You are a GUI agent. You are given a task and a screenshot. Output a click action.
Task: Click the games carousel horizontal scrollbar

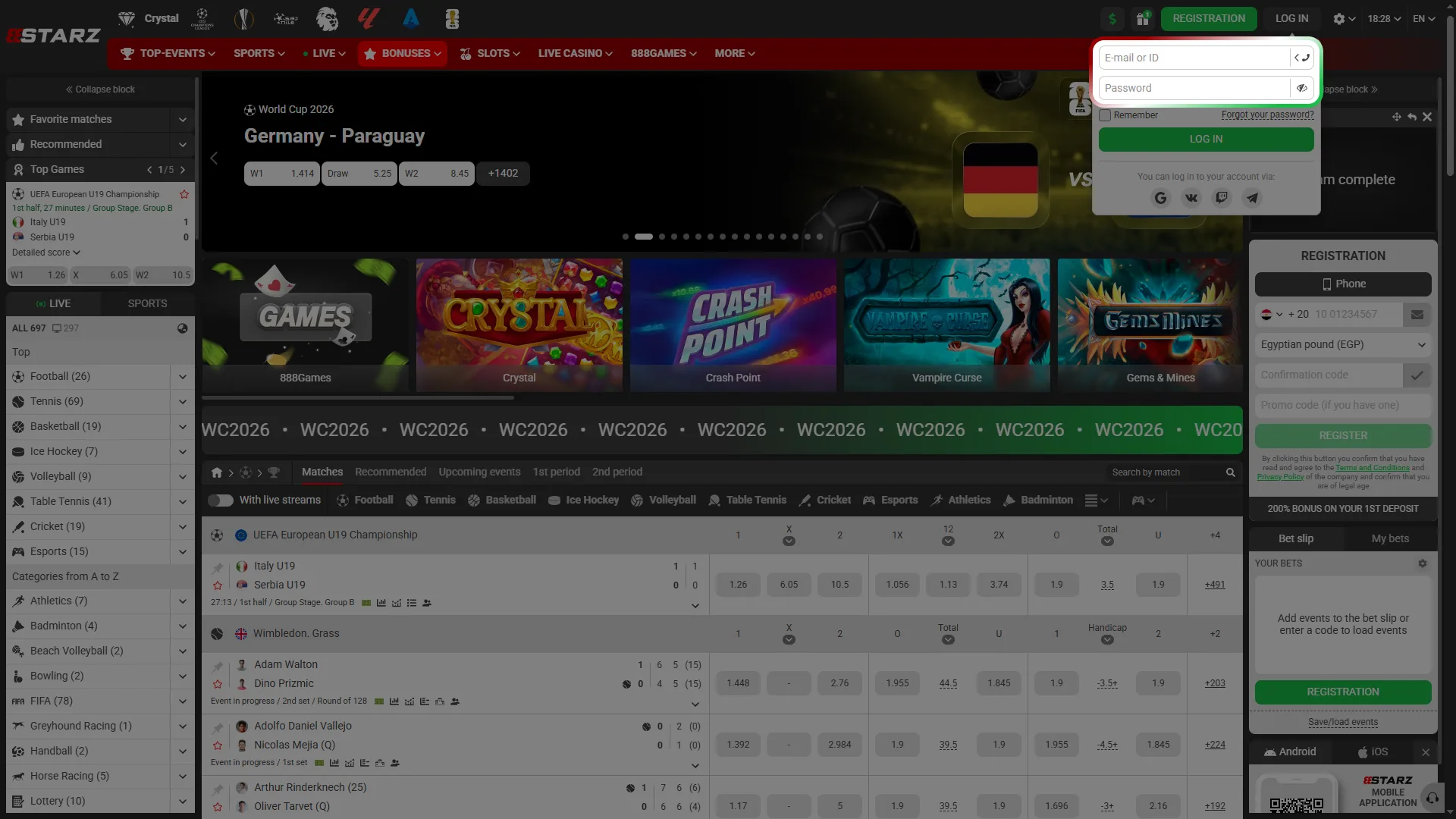[x=357, y=397]
